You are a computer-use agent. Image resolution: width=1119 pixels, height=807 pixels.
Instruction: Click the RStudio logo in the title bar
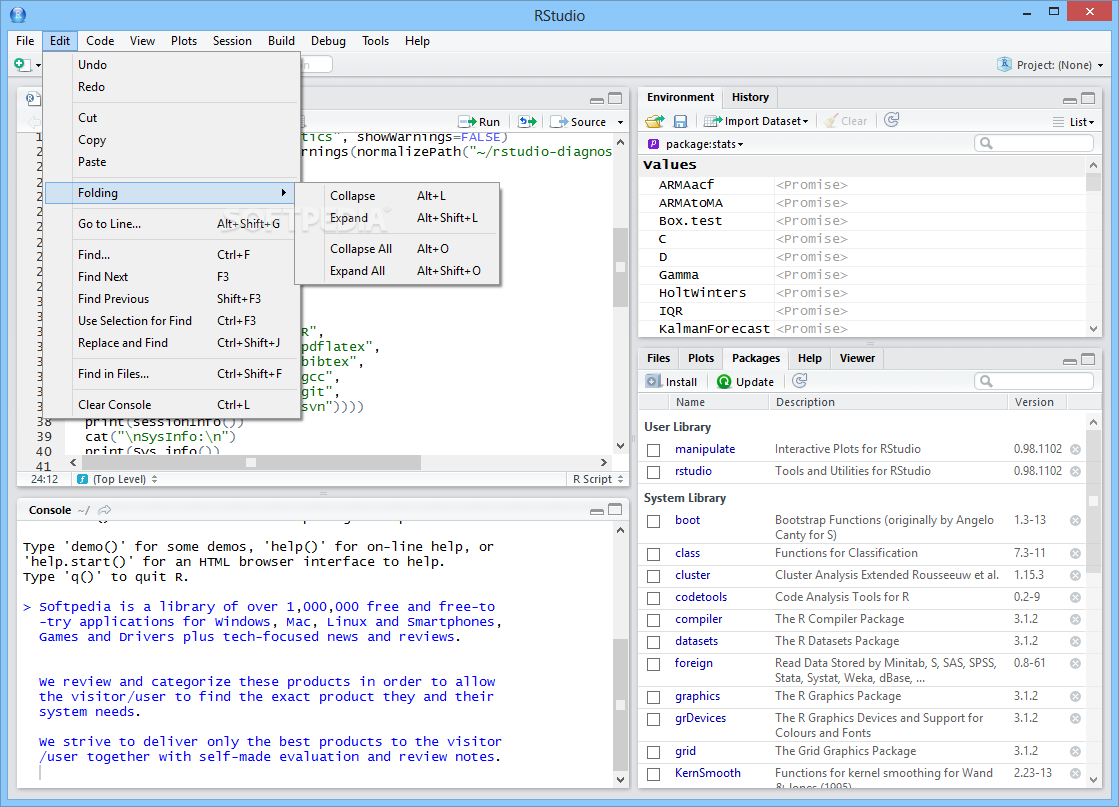tap(18, 14)
